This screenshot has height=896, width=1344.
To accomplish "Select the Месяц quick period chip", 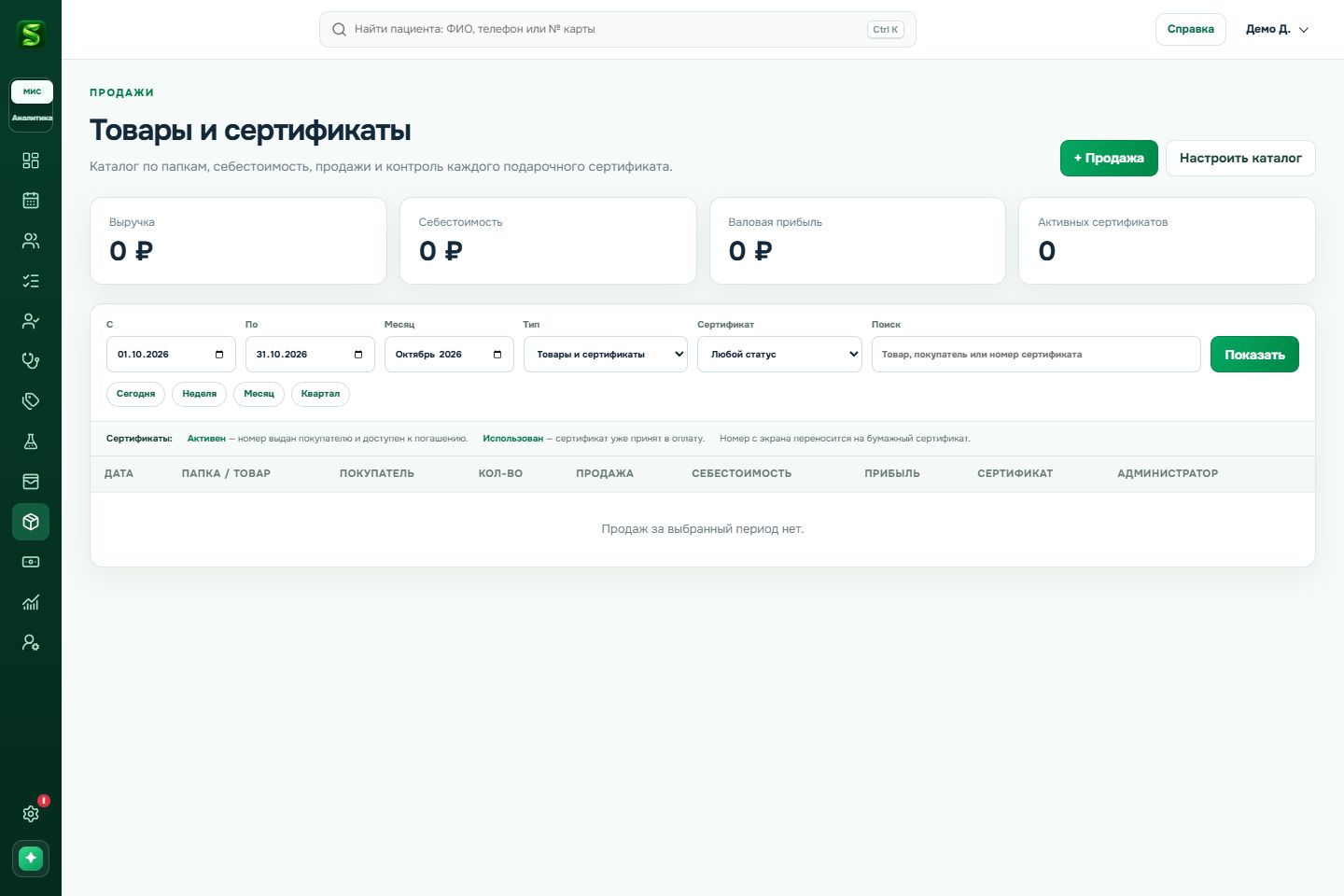I will tap(259, 394).
